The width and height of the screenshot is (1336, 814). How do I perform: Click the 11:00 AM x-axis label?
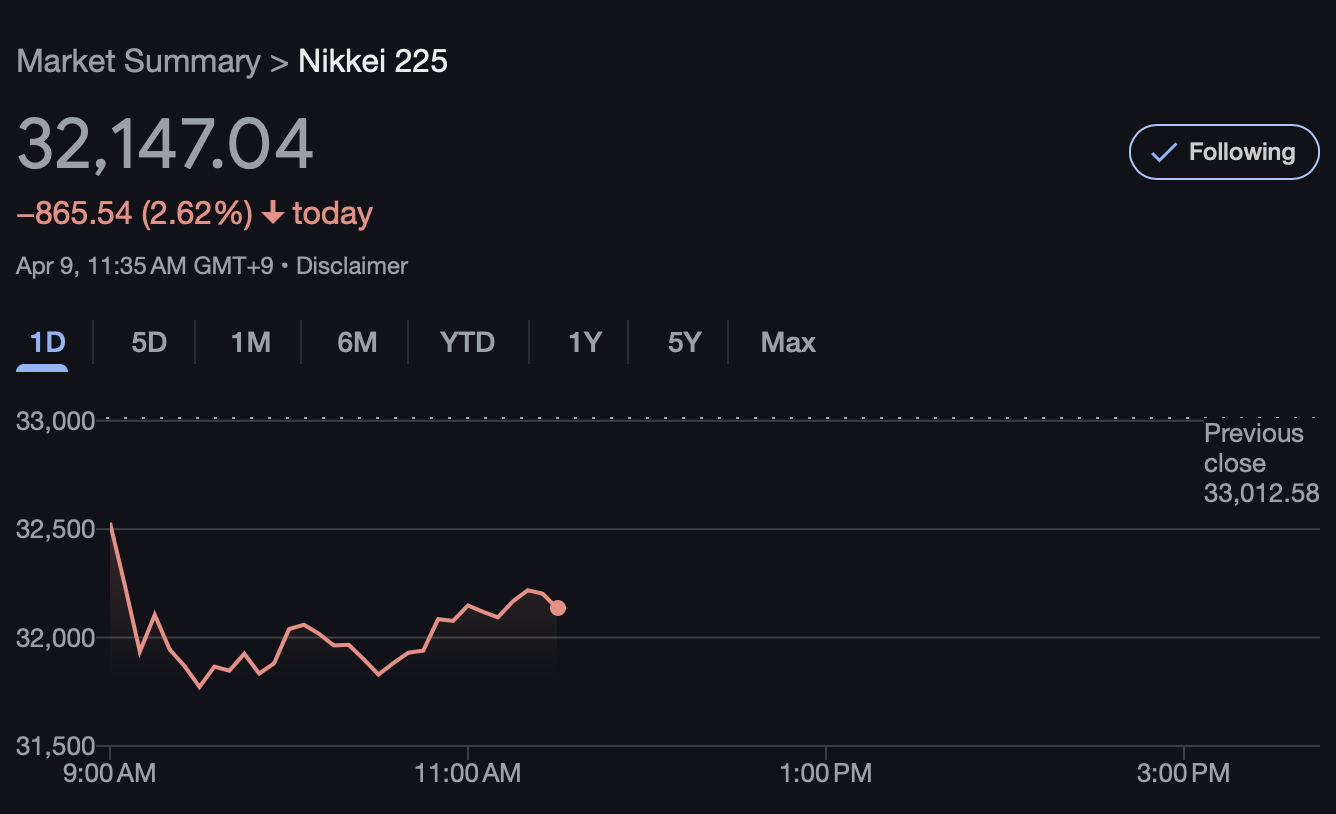pyautogui.click(x=468, y=773)
